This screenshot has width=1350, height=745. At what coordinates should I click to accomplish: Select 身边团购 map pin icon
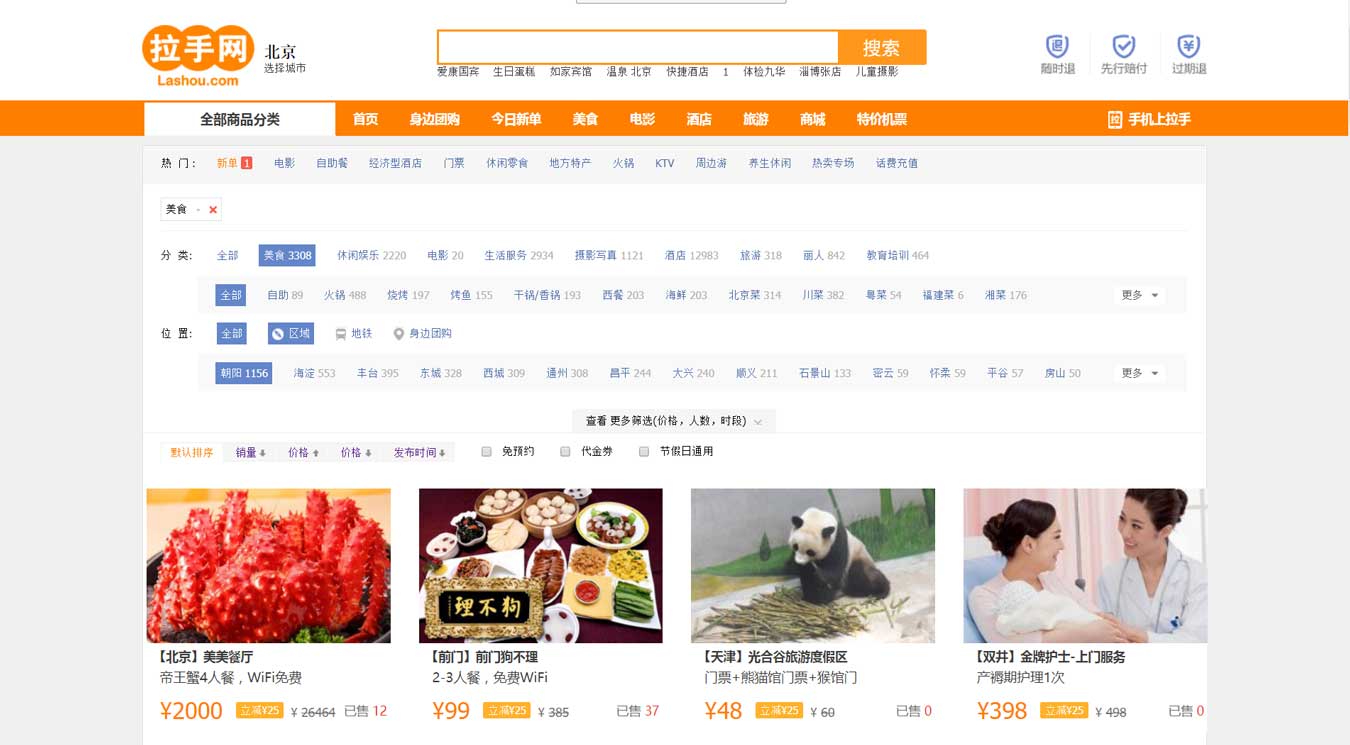[399, 334]
